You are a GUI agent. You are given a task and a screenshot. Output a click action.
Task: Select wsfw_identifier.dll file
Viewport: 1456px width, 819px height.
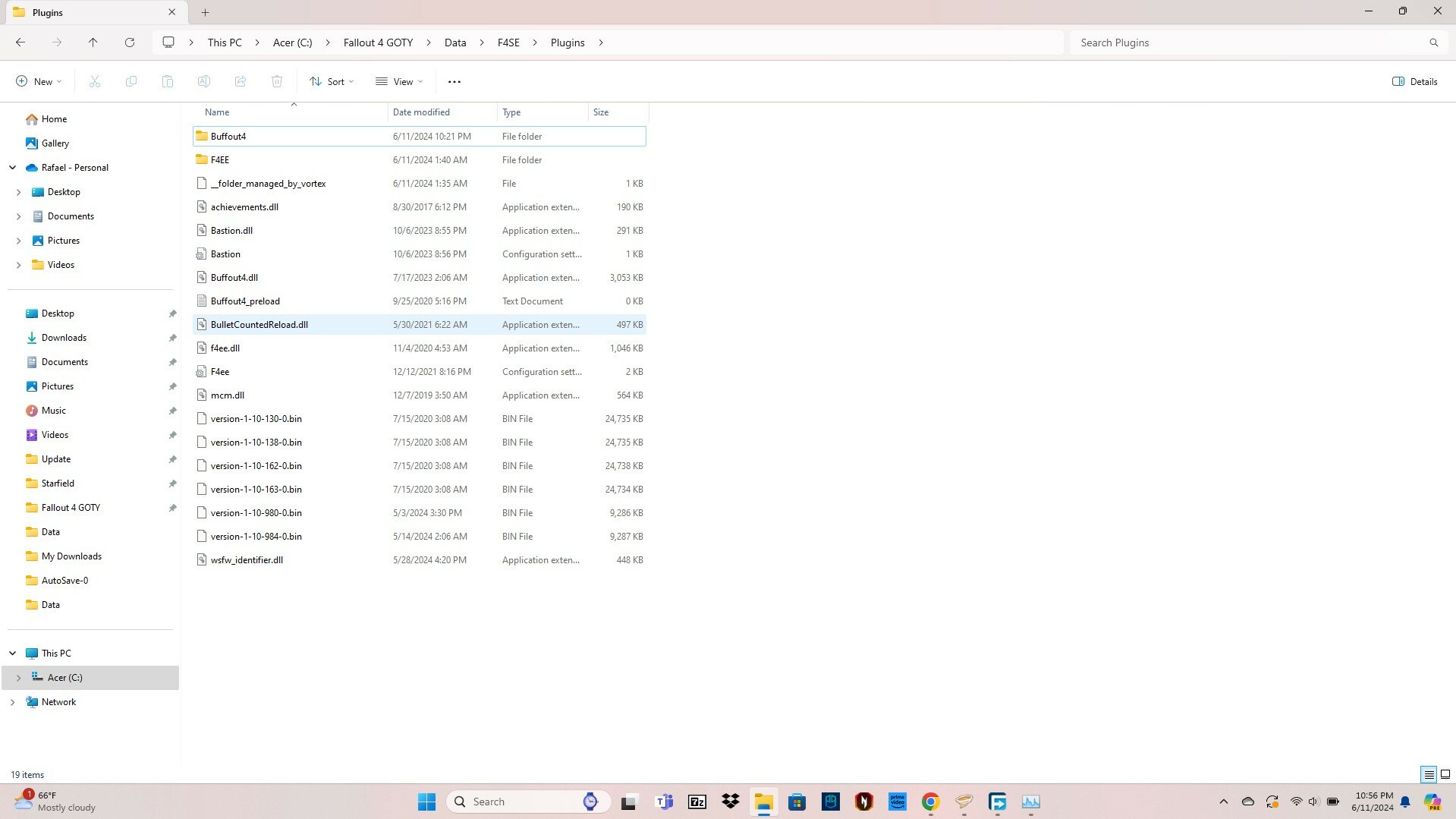(x=420, y=560)
